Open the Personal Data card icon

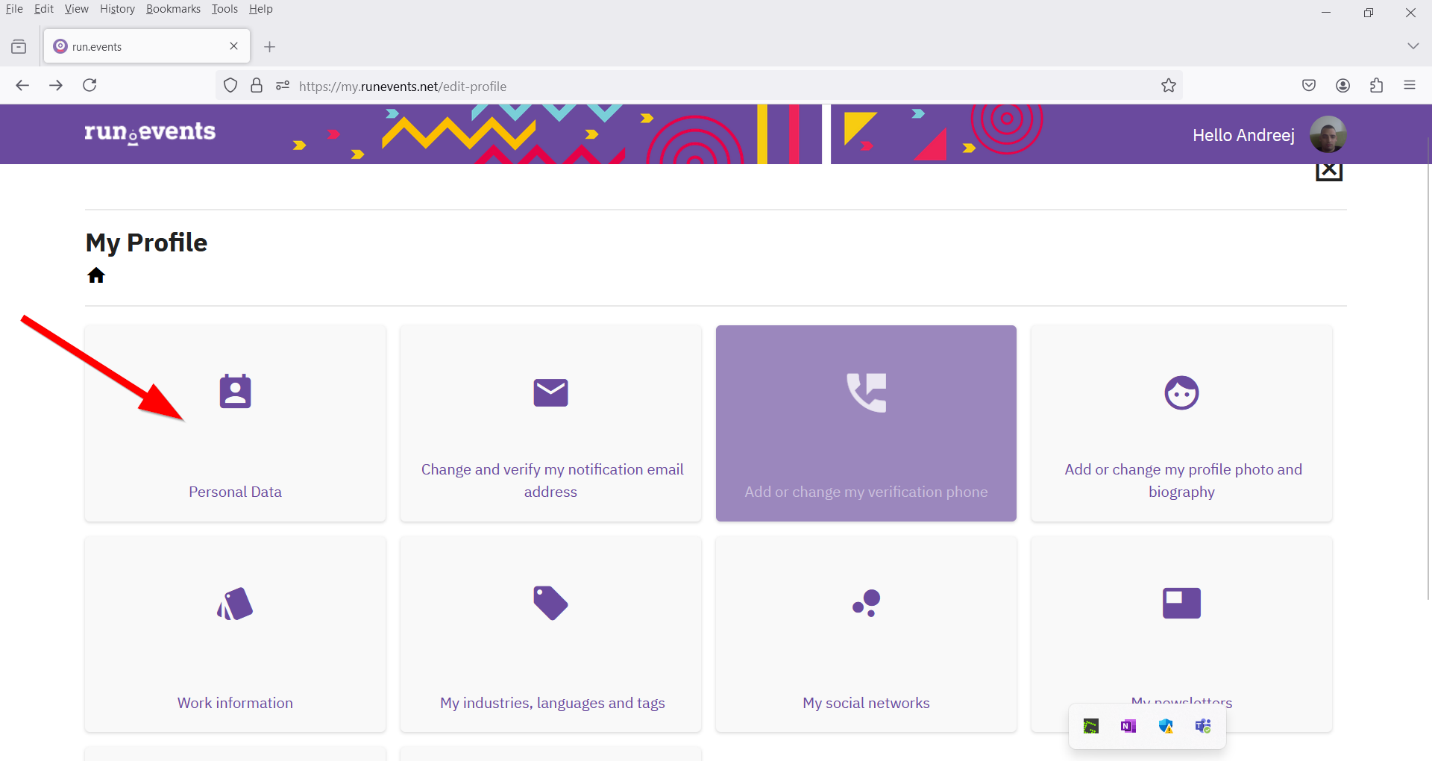(235, 392)
